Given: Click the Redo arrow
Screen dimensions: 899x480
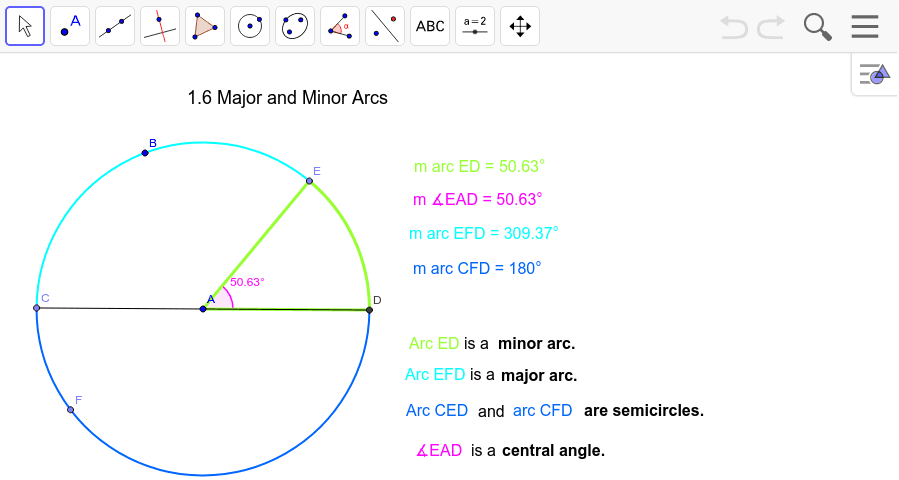Looking at the screenshot, I should click(x=771, y=27).
